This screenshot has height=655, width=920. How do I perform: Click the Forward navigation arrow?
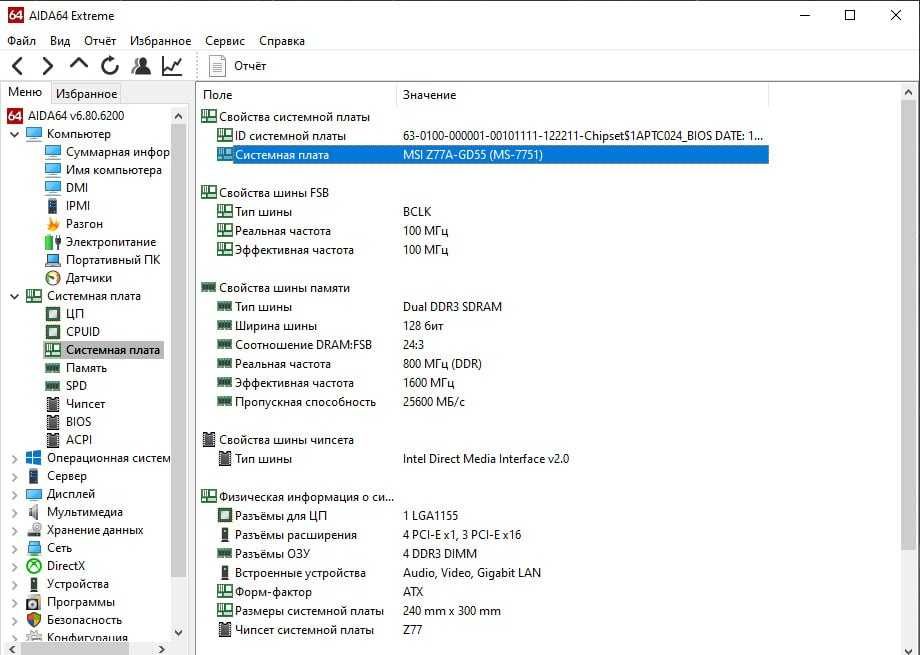pos(48,66)
